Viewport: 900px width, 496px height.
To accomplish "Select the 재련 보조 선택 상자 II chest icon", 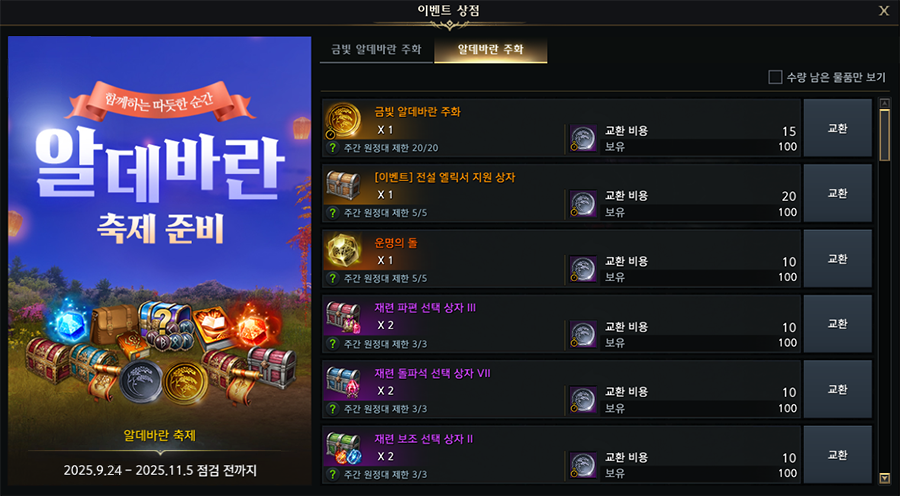I will [x=343, y=447].
